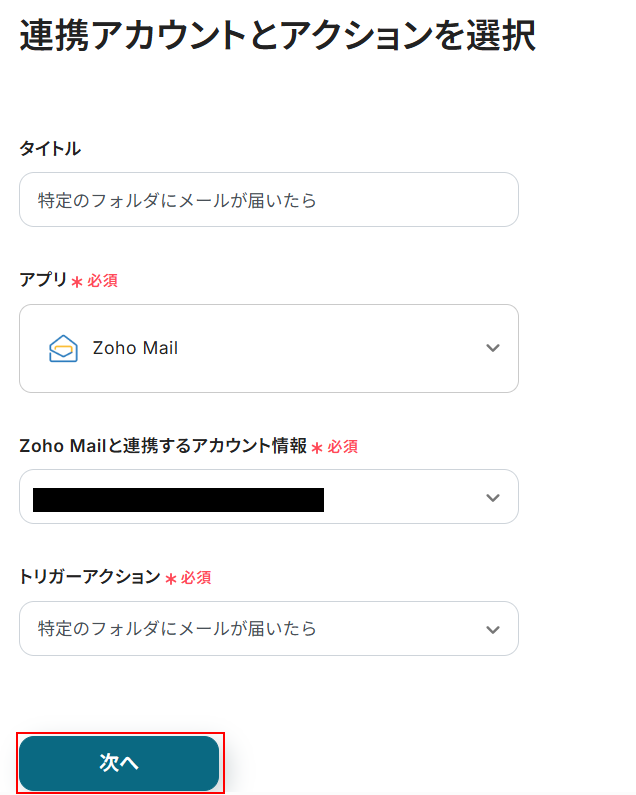Screen dimensions: 636x795
Task: Click the Zoho Mailと連携するアカウント情報 label
Action: click(x=163, y=446)
